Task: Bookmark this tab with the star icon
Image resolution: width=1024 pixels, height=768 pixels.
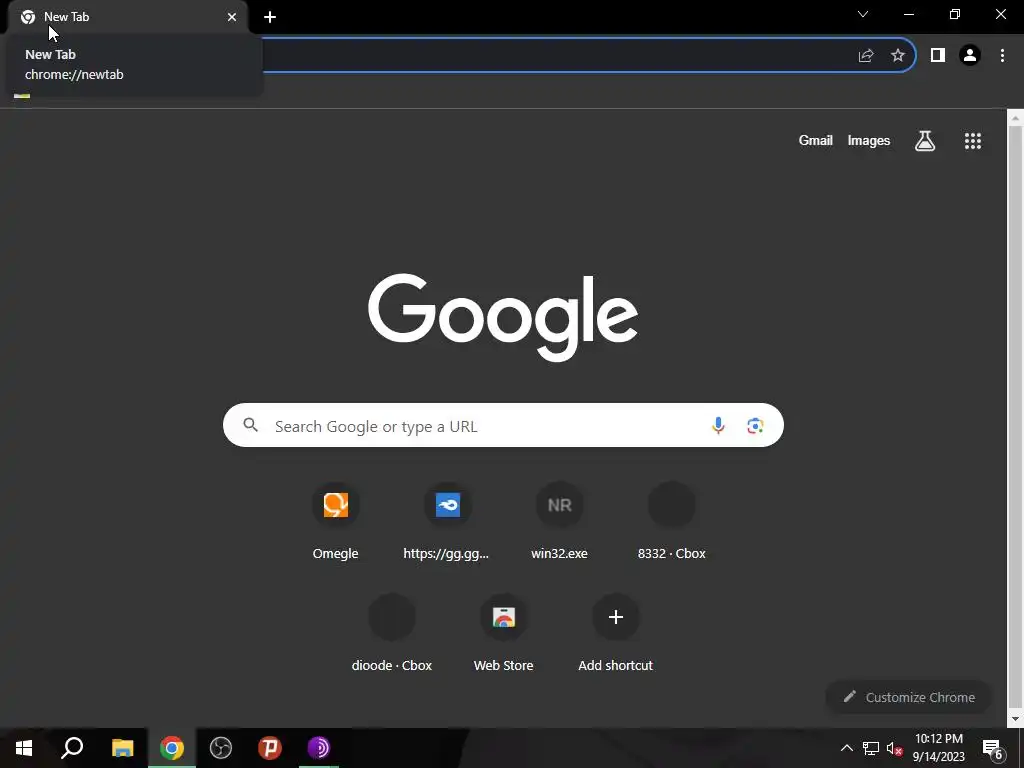Action: pos(898,56)
